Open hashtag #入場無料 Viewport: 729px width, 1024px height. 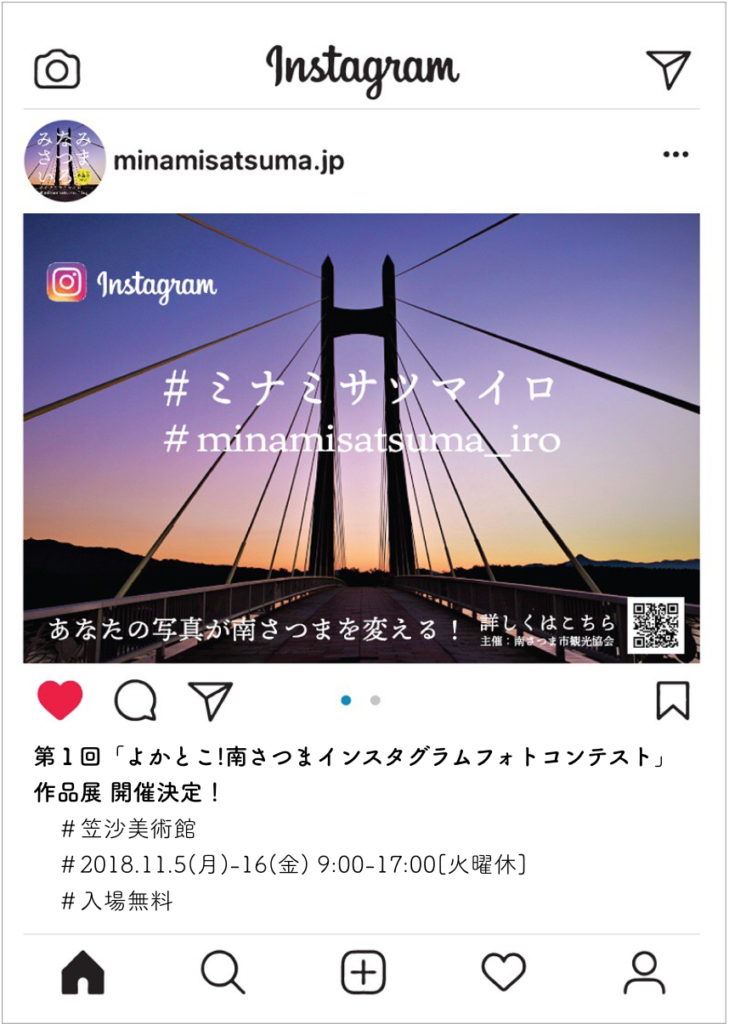pos(117,902)
